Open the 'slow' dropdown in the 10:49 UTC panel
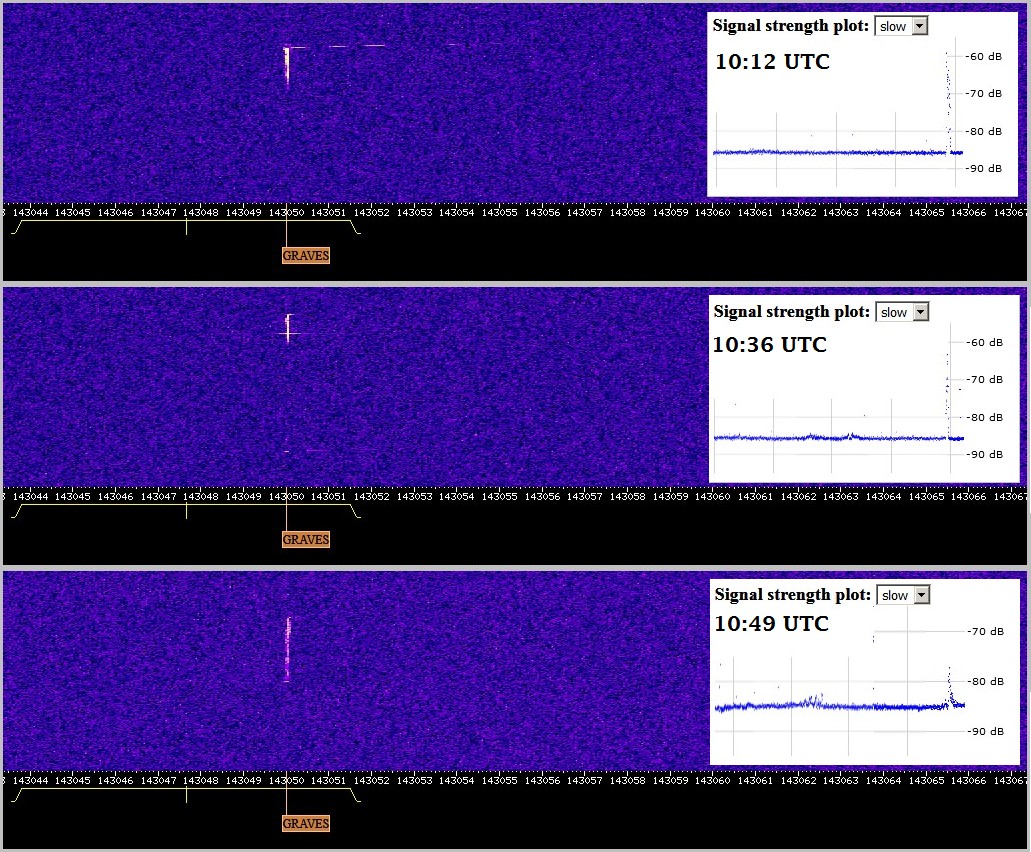Screen dimensions: 1031x852 click(903, 596)
